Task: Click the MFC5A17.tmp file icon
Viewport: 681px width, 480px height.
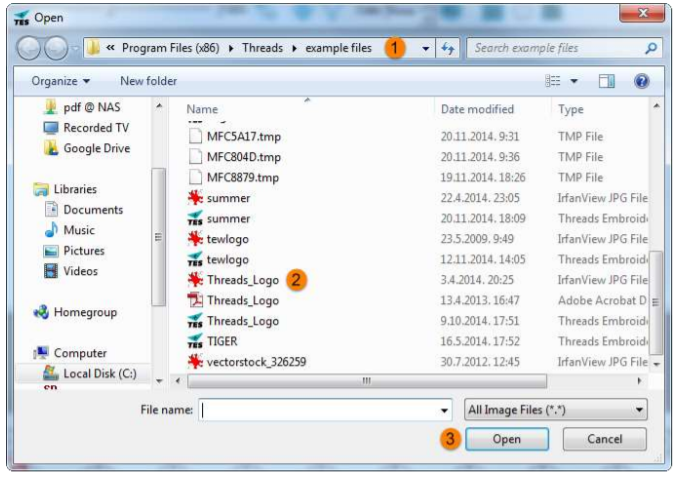Action: [195, 136]
